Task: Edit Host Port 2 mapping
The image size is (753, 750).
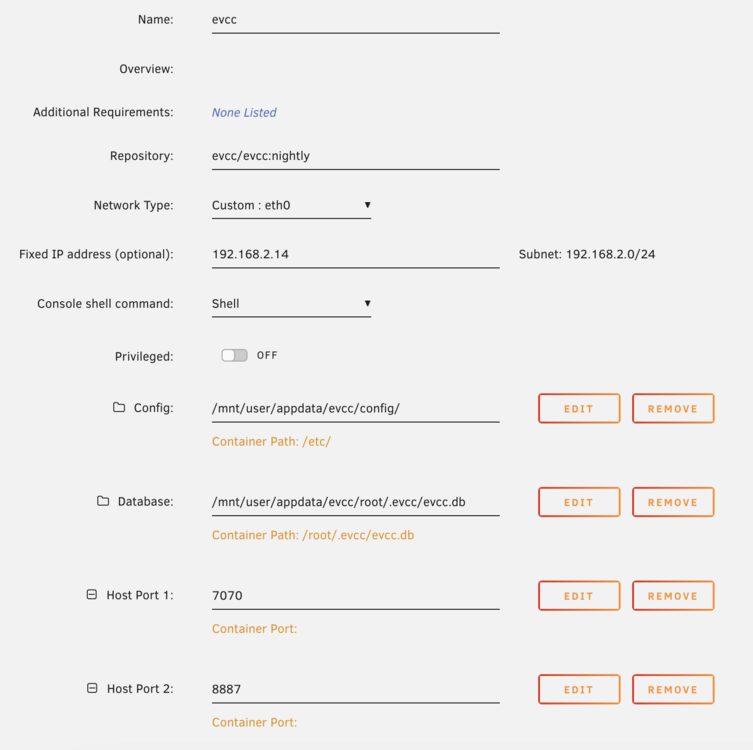Action: coord(579,690)
